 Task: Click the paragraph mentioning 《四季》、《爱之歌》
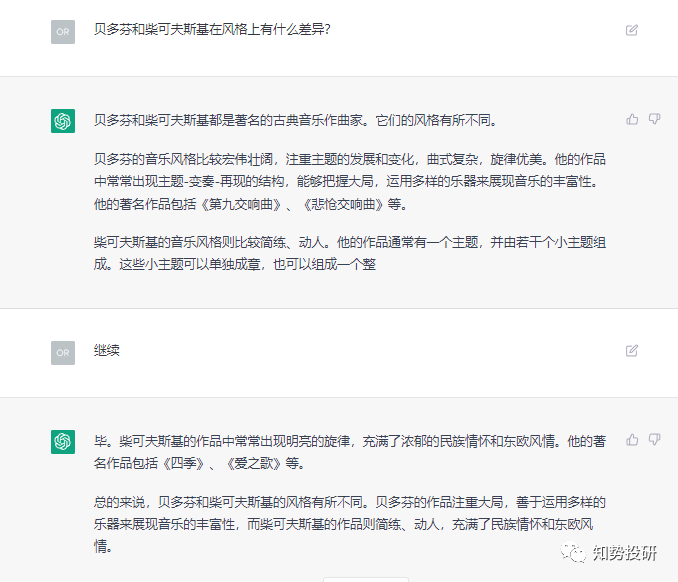pyautogui.click(x=350, y=451)
